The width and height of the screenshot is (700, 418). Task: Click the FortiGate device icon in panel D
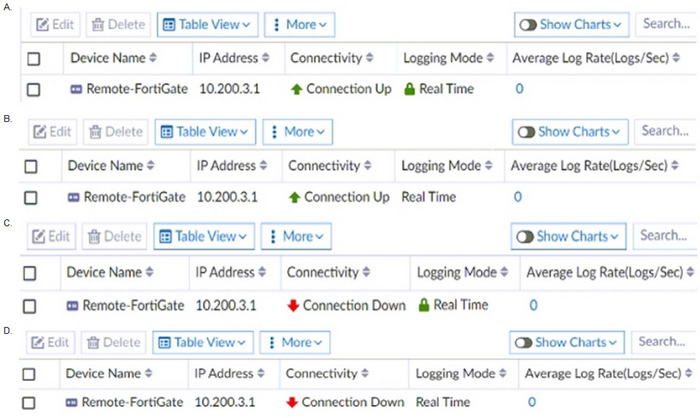tap(71, 403)
